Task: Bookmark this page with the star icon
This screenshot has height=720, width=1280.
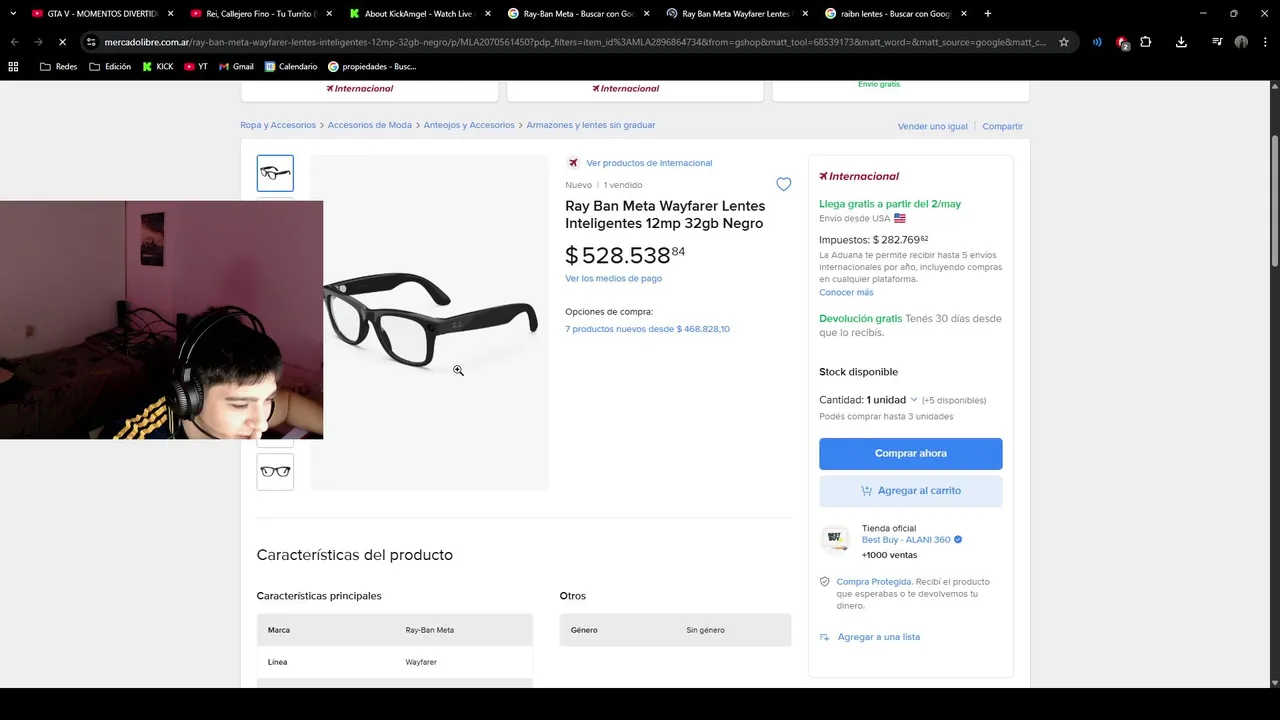Action: [x=1064, y=42]
